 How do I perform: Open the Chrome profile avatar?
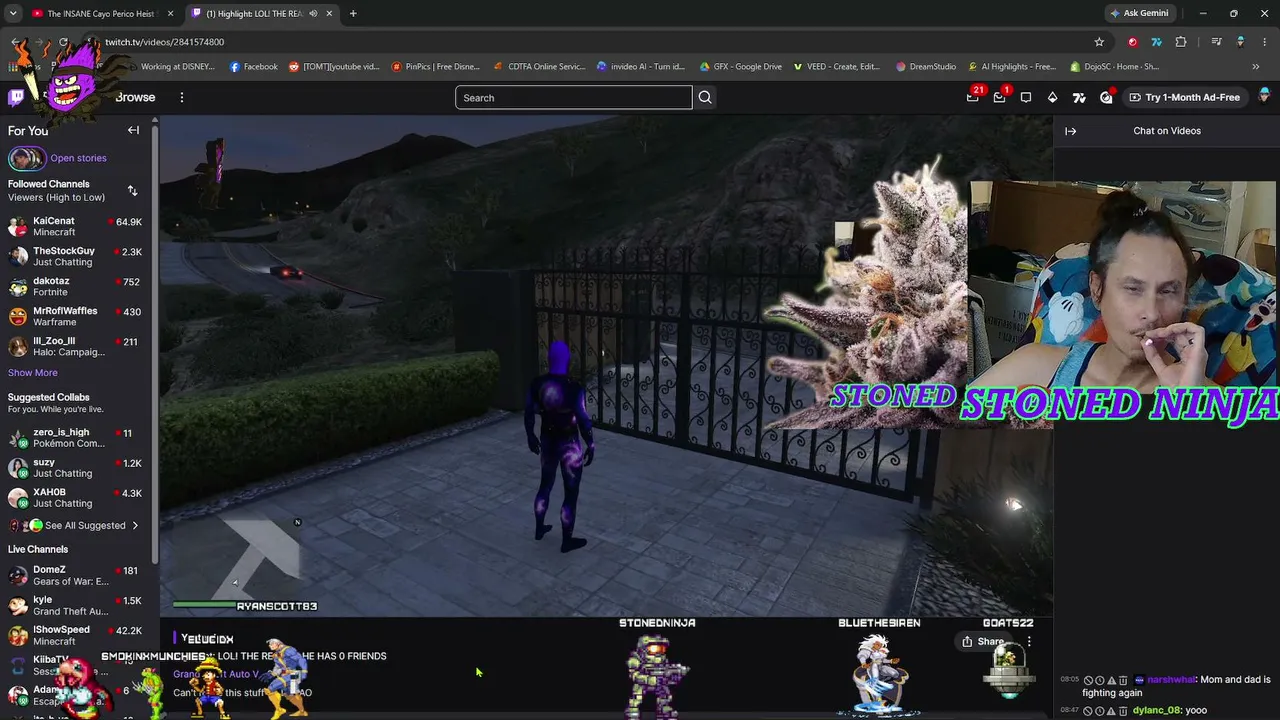(x=1240, y=42)
